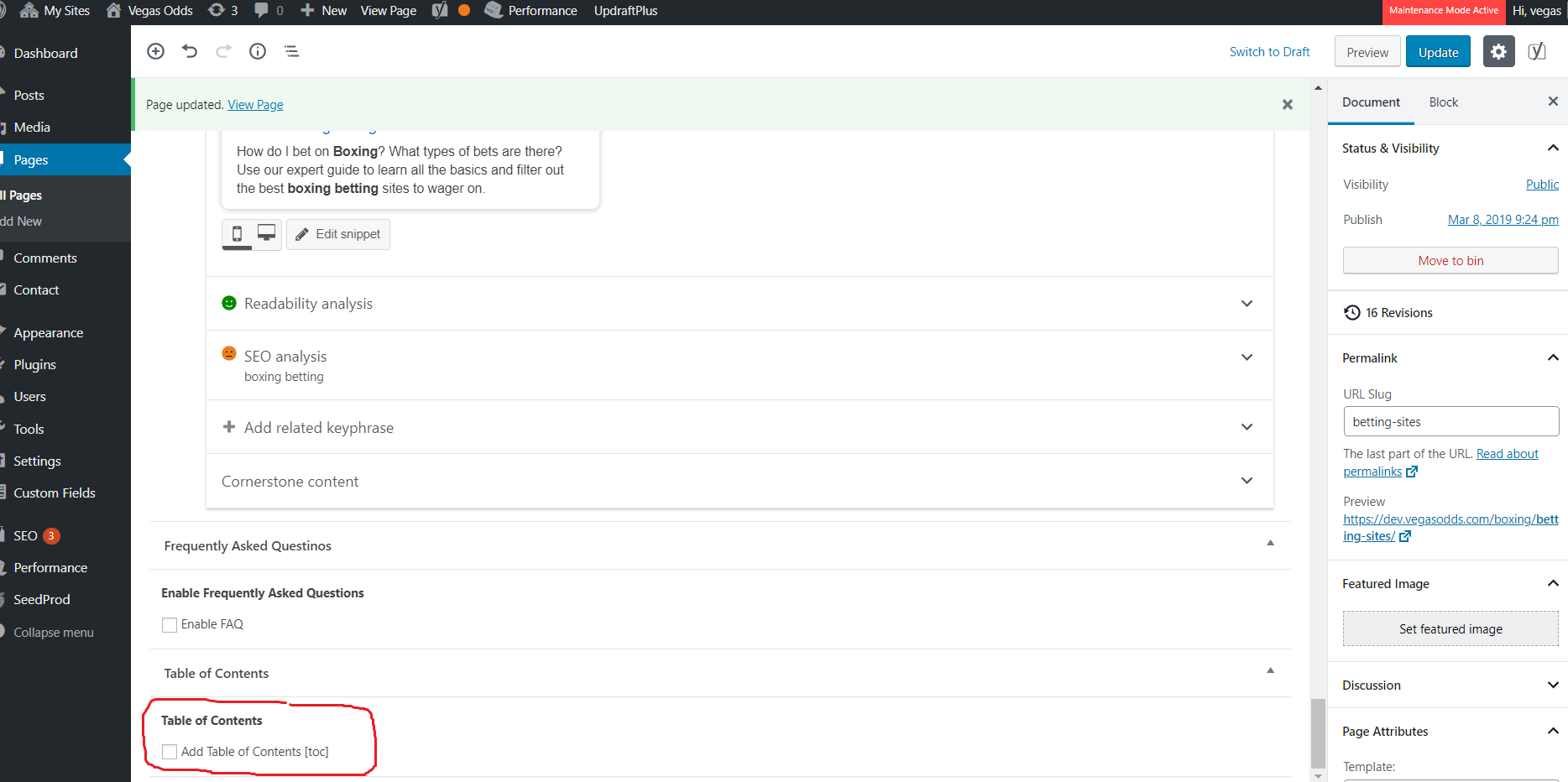Viewport: 1568px width, 782px height.
Task: Click orange SEO analysis face icon
Action: pos(229,353)
